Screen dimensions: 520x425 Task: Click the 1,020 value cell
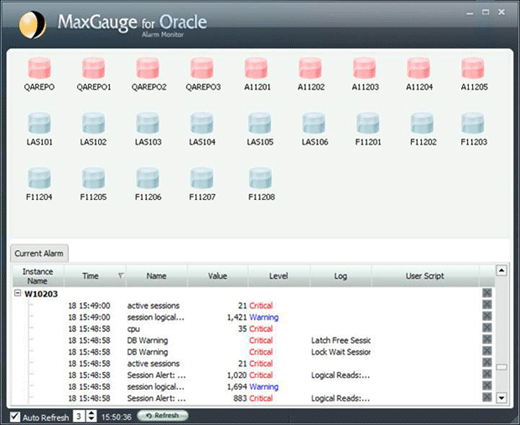click(x=237, y=375)
